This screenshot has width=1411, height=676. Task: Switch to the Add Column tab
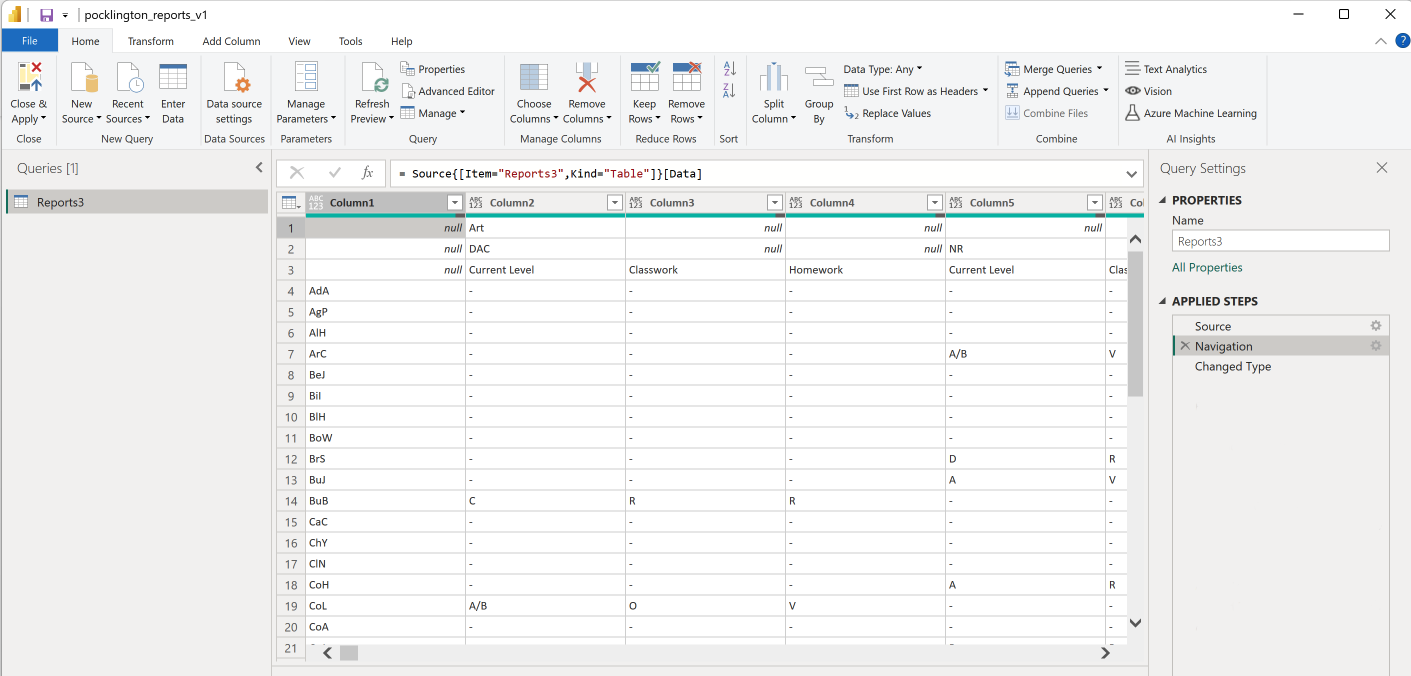231,41
